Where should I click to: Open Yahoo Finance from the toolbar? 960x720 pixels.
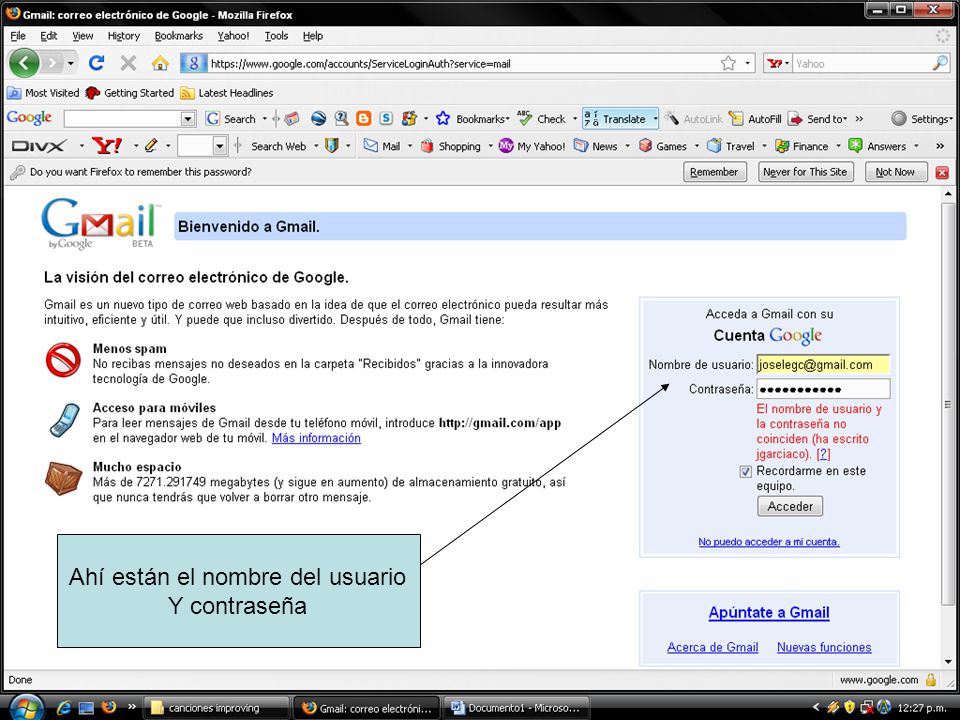point(801,146)
